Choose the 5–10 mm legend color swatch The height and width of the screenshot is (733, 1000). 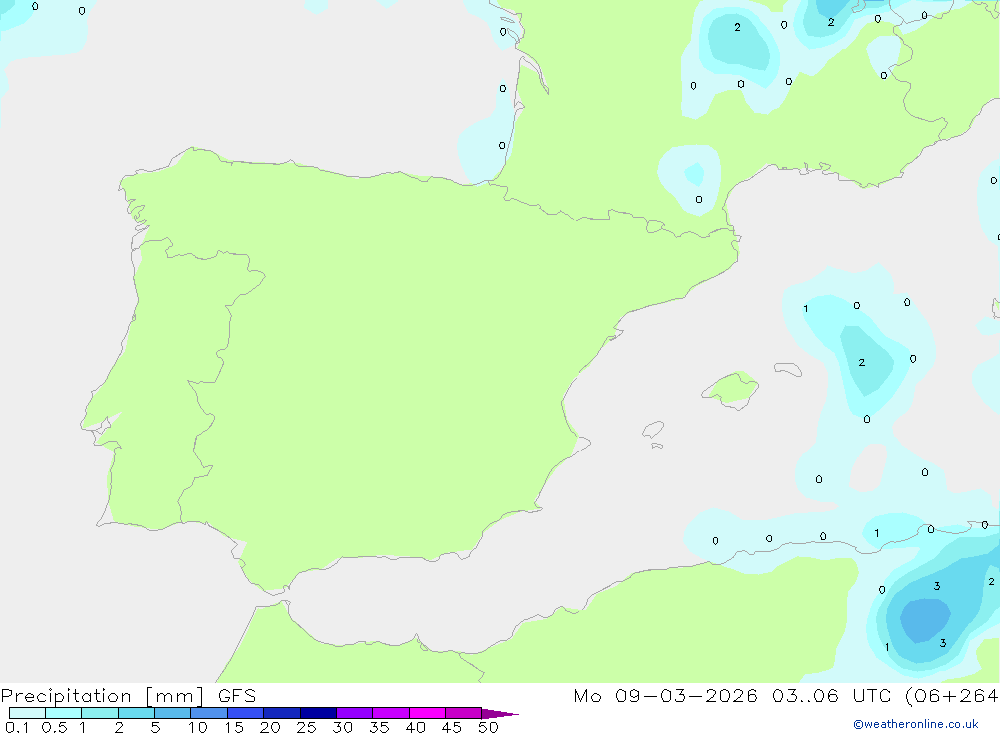[172, 713]
